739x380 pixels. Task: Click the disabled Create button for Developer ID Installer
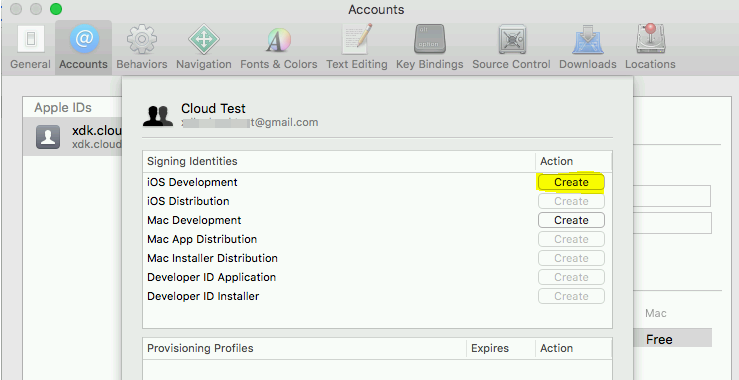pyautogui.click(x=571, y=296)
